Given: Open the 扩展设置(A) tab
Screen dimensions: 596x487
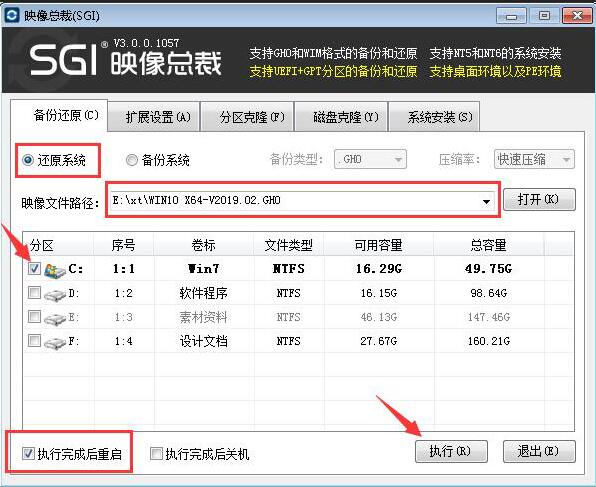Looking at the screenshot, I should click(154, 117).
